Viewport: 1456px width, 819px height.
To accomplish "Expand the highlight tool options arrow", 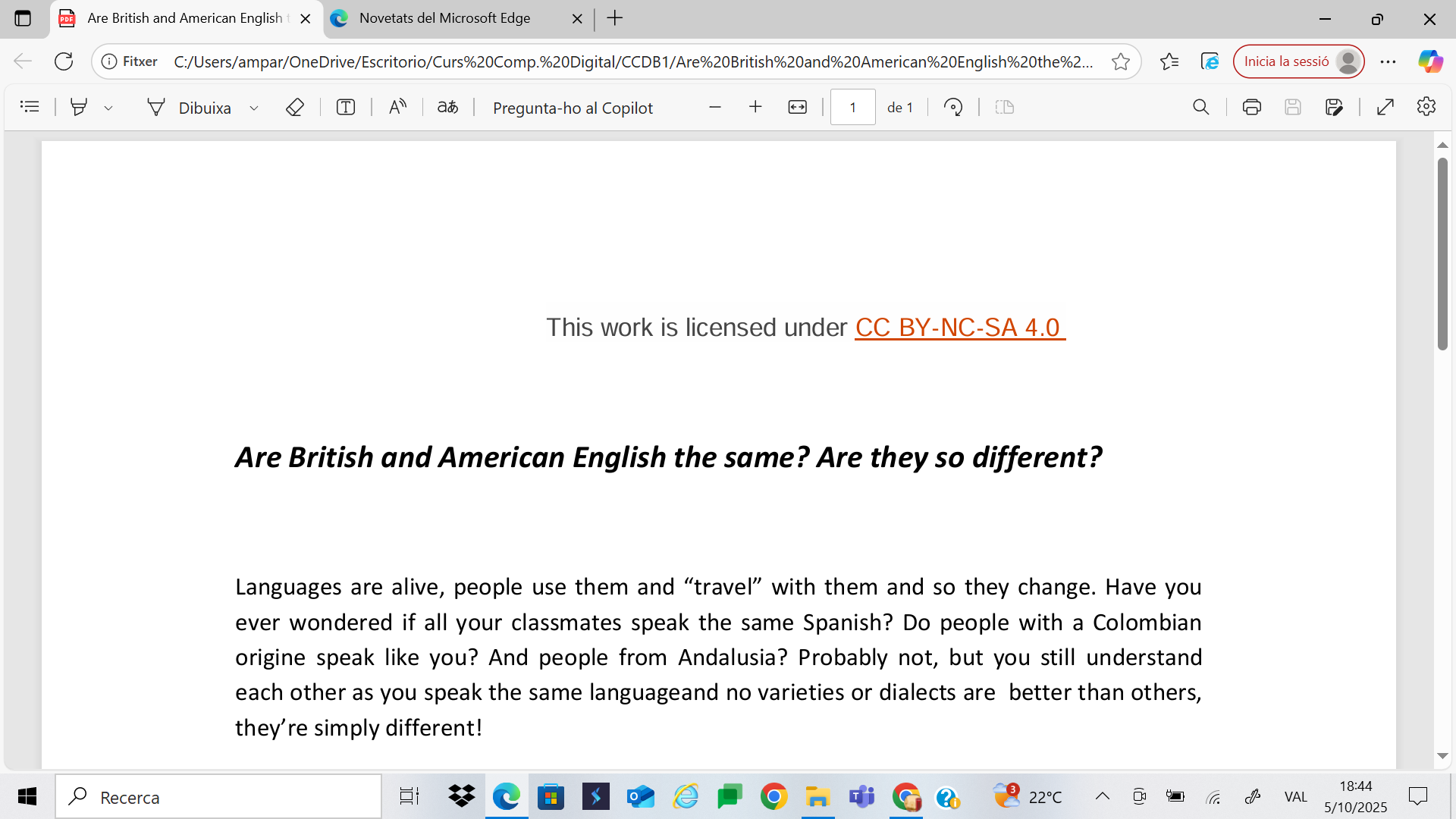I will pyautogui.click(x=108, y=108).
